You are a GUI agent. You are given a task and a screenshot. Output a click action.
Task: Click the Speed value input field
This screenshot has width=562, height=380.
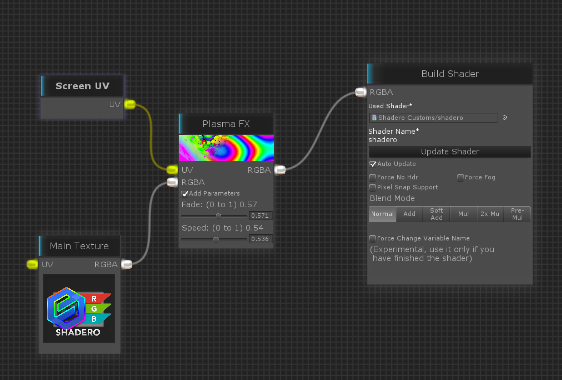pyautogui.click(x=260, y=239)
